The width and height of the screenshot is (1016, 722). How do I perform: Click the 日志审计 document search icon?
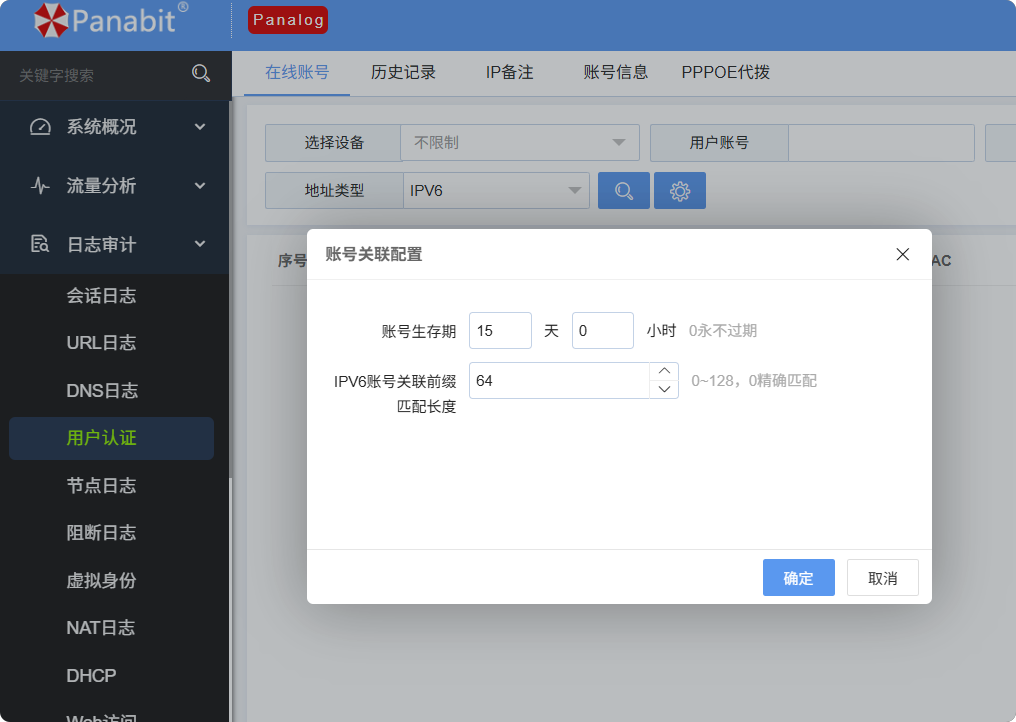click(40, 244)
